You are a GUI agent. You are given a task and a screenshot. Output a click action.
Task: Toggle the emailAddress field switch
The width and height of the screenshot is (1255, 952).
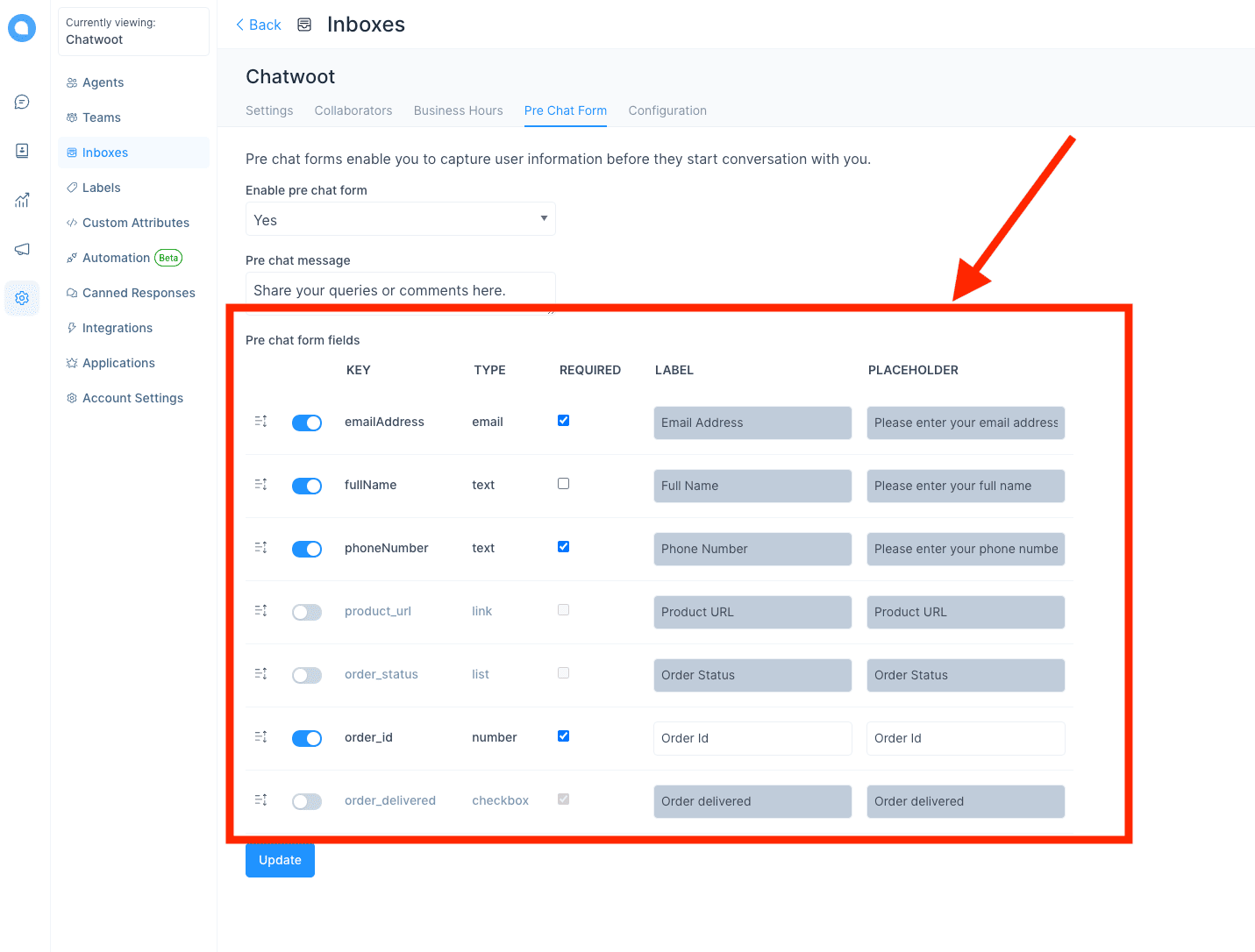307,423
